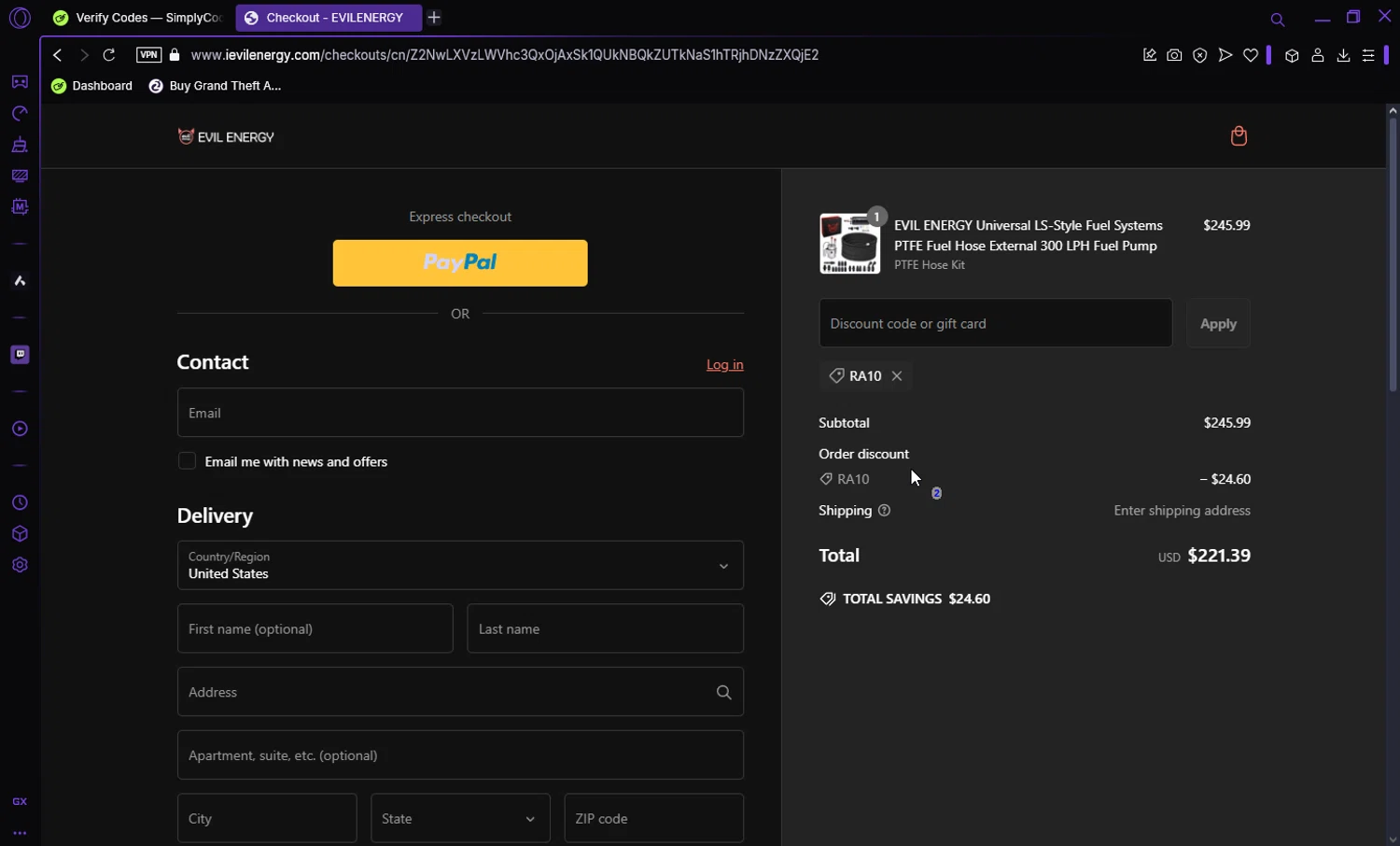Viewport: 1400px width, 846px height.
Task: Focus Apartment, suite, etc. field
Action: click(x=460, y=755)
